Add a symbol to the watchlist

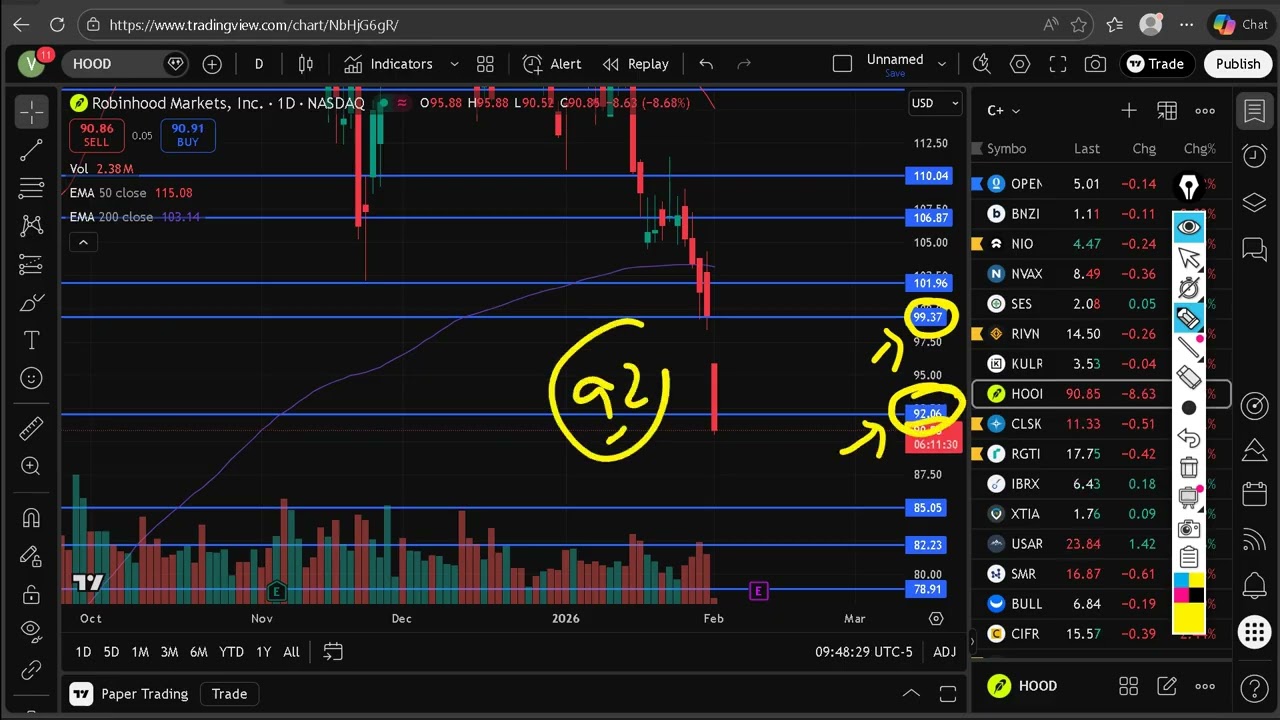click(1129, 111)
